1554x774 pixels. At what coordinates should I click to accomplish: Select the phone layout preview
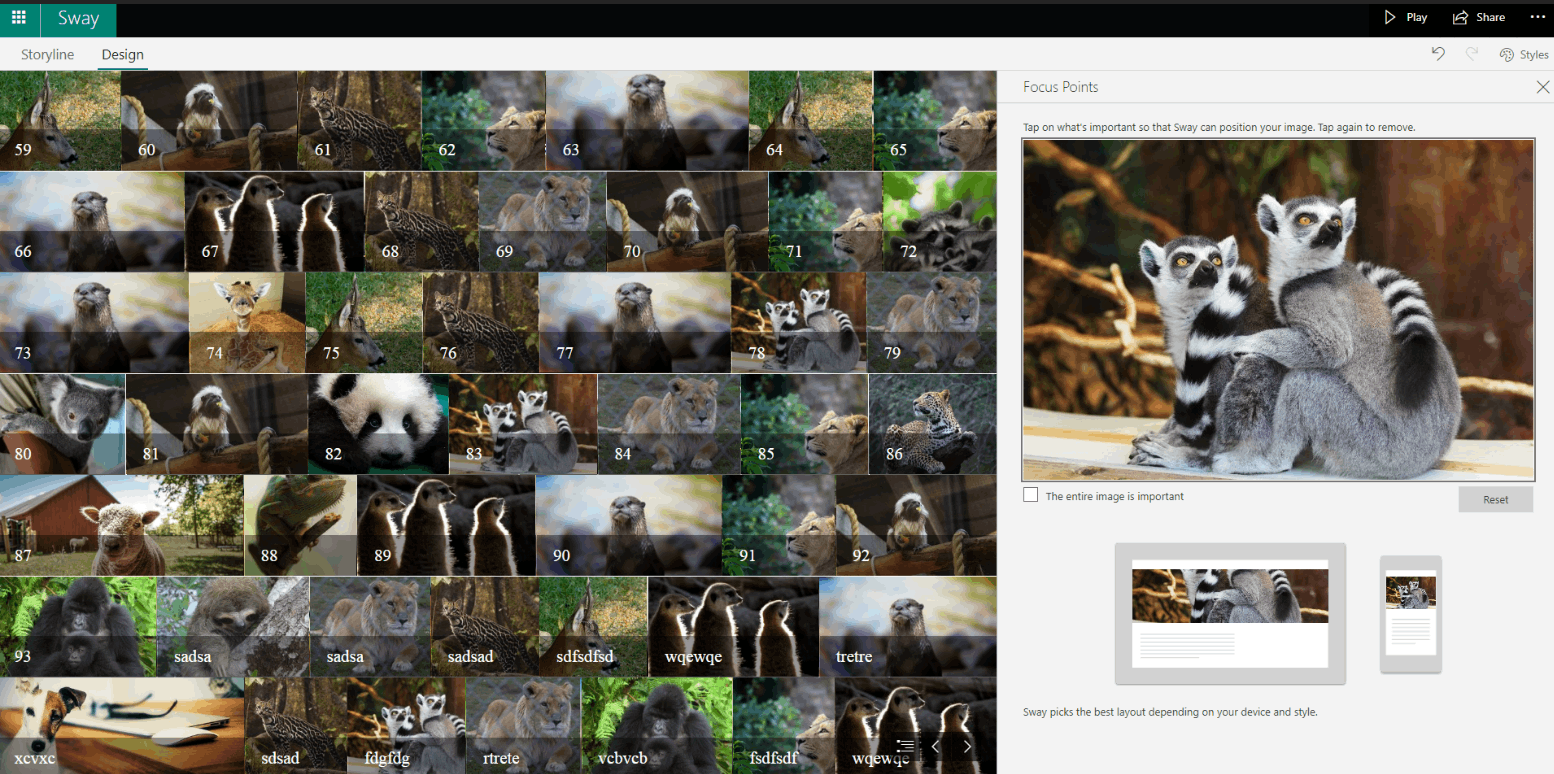point(1410,614)
